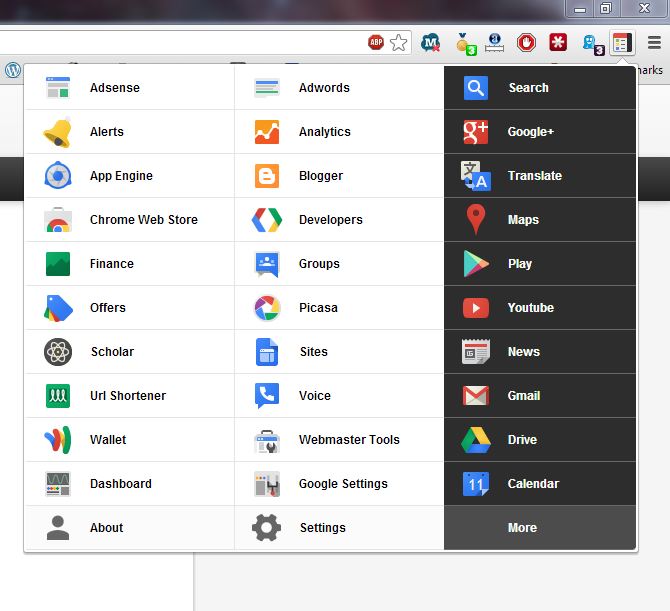Click the red Maps pin icon
Viewport: 670px width, 611px height.
point(476,219)
